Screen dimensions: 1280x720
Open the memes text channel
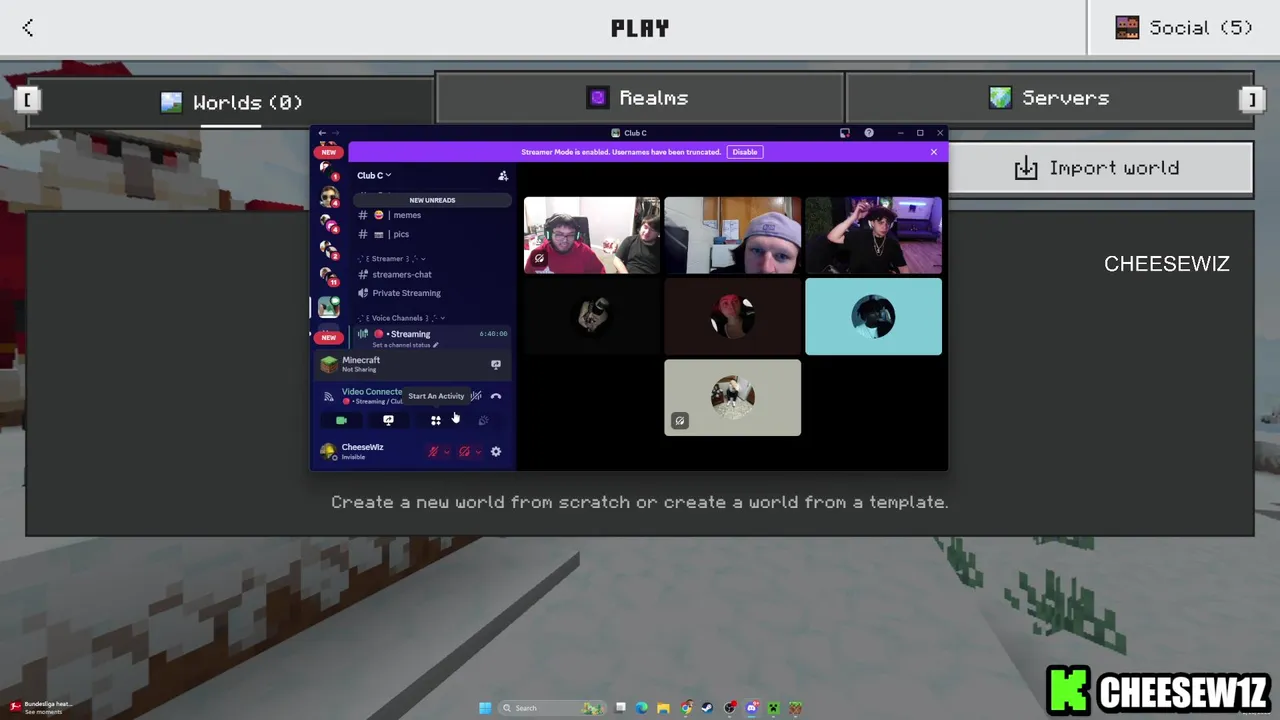tap(432, 215)
